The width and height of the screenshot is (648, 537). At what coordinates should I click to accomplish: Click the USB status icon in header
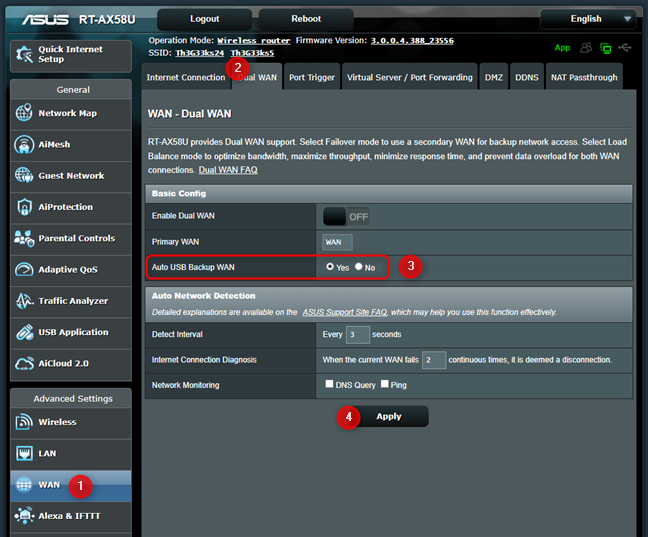625,47
